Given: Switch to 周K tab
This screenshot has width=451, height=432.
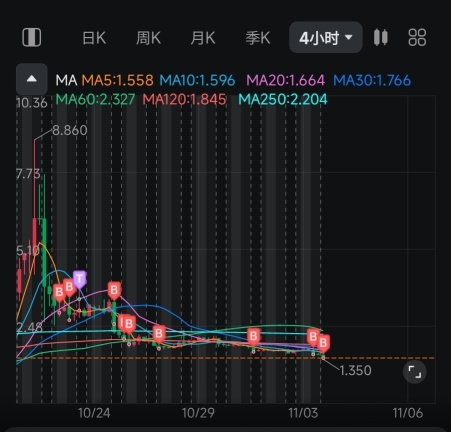Looking at the screenshot, I should click(149, 38).
